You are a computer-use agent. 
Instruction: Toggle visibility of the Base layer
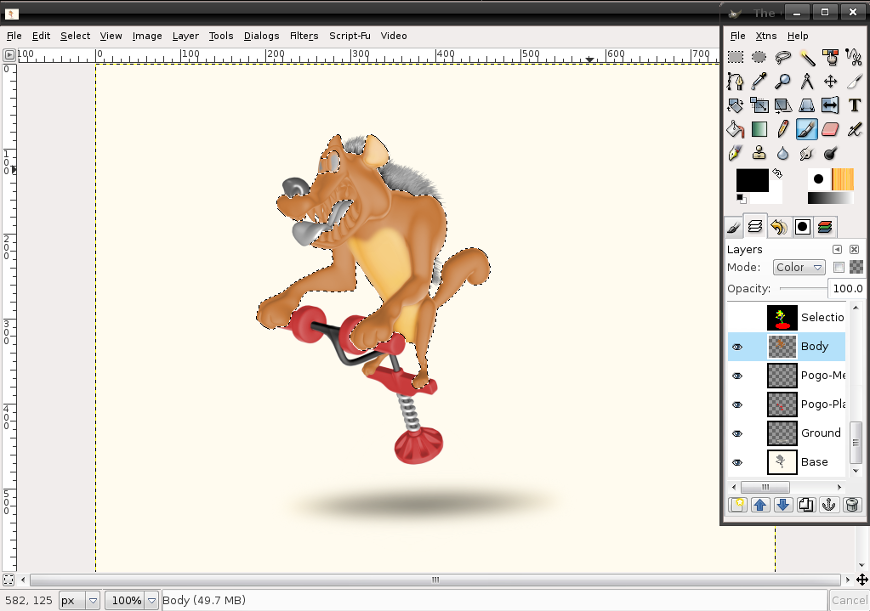737,463
